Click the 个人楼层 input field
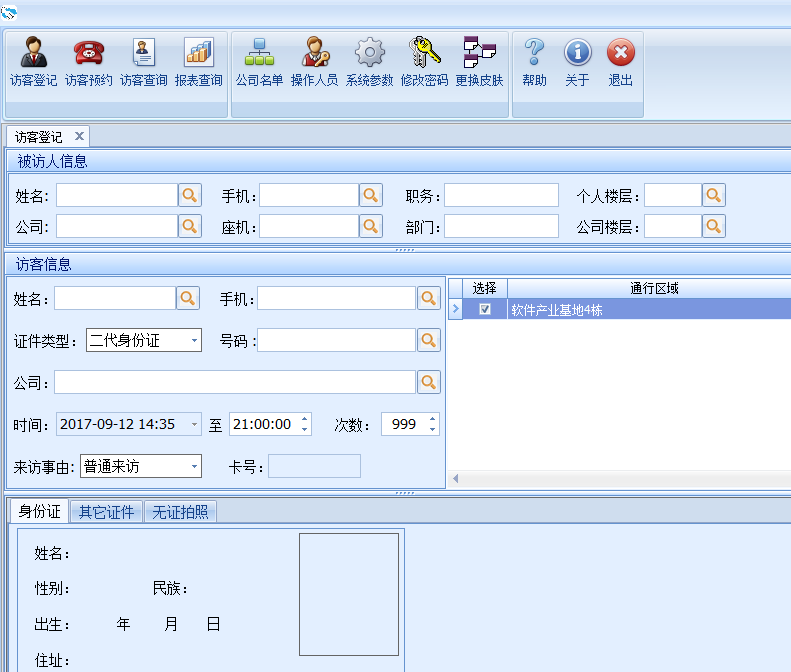The image size is (791, 672). (x=673, y=195)
